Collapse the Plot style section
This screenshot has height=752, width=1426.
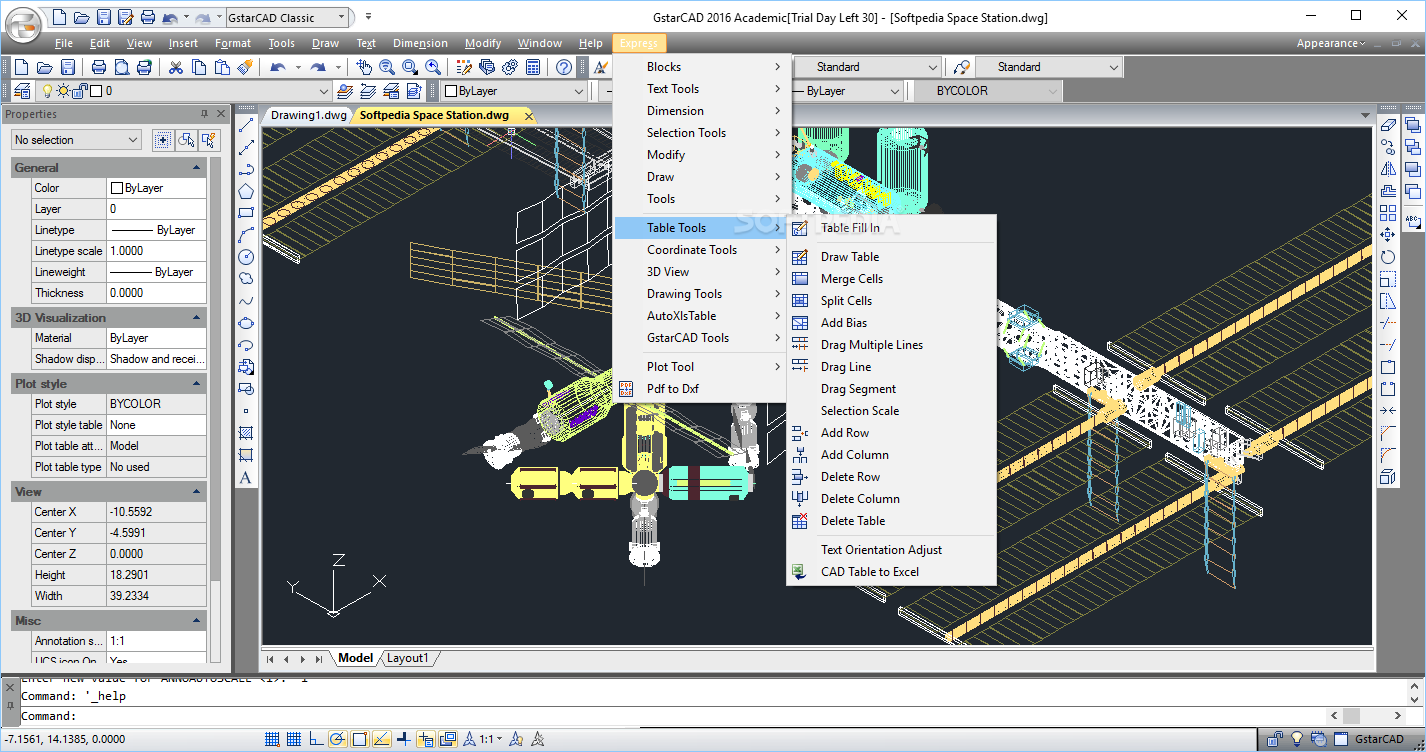(197, 384)
